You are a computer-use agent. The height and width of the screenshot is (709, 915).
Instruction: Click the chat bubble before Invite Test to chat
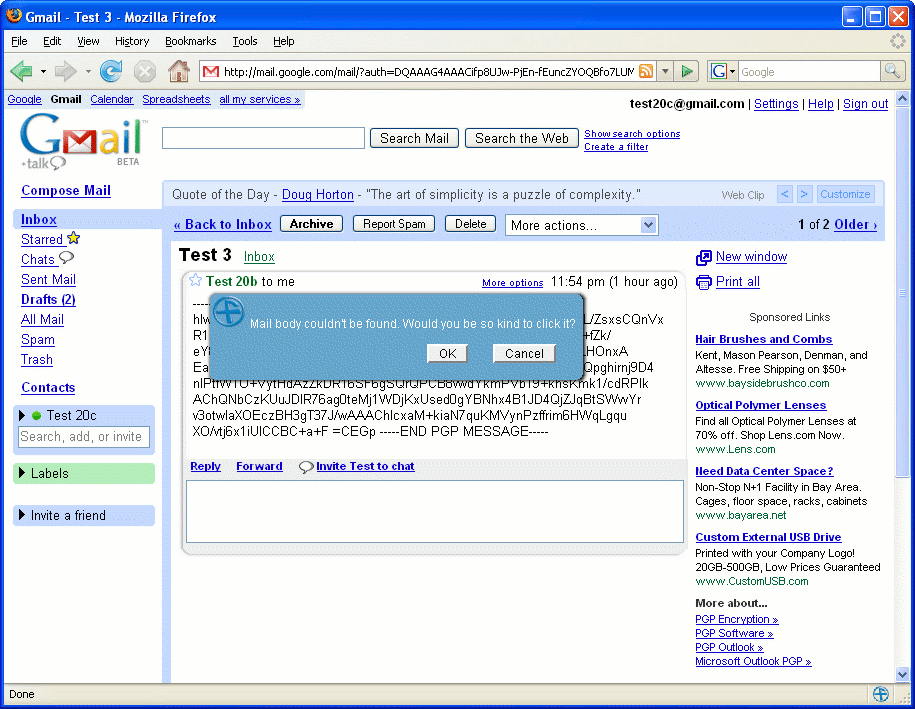(x=306, y=467)
